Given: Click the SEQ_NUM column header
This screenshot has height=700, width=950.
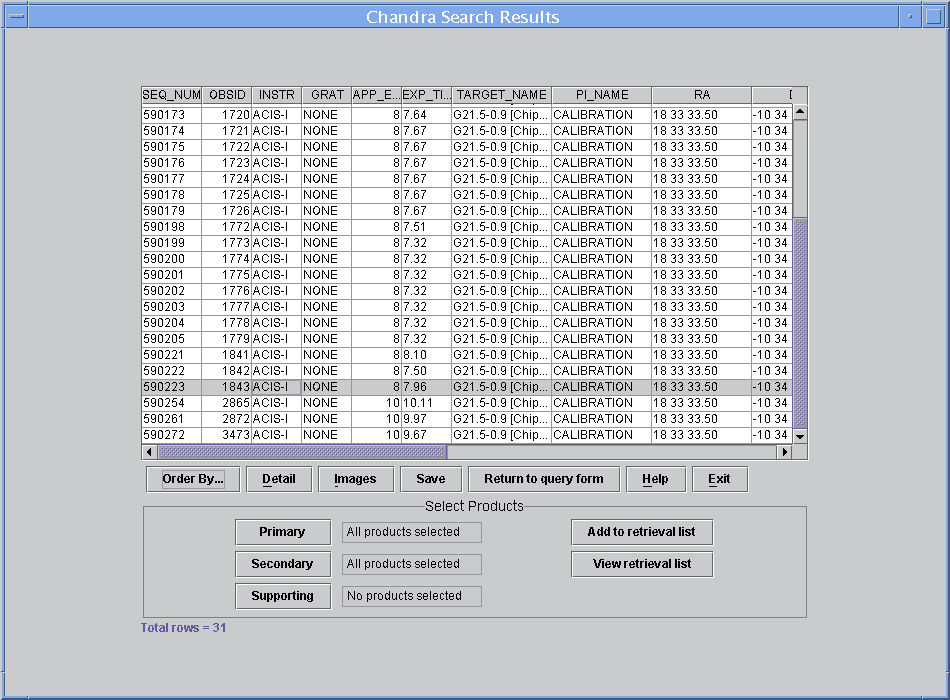Looking at the screenshot, I should (x=171, y=95).
